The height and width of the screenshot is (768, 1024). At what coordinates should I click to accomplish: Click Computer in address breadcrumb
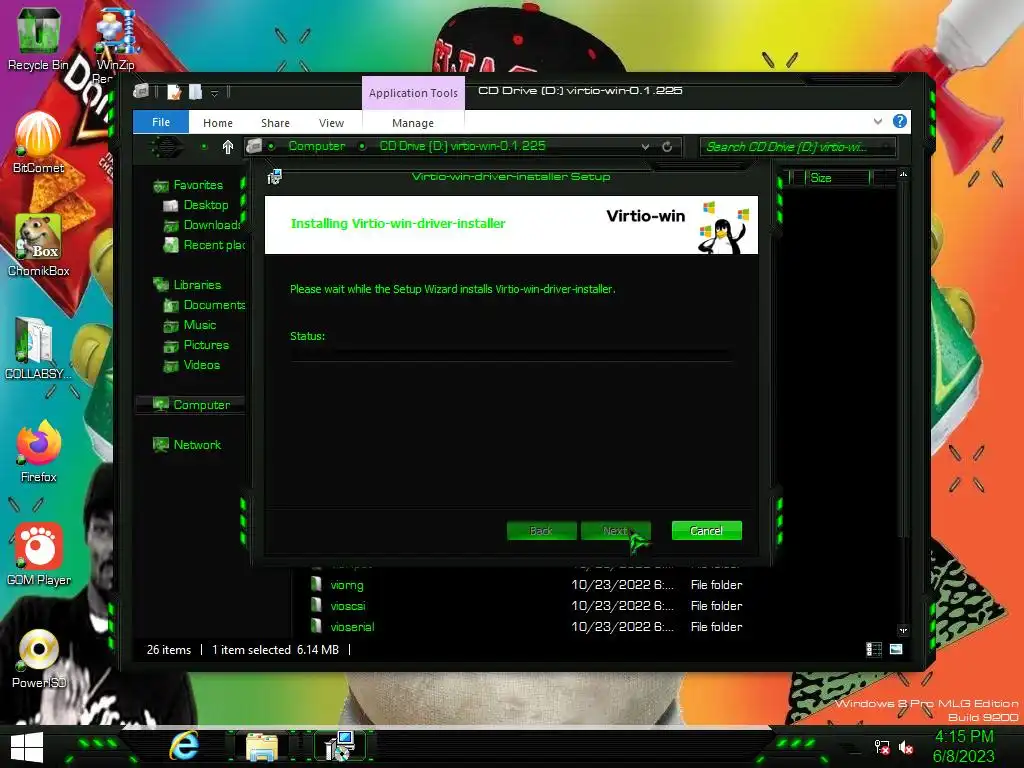coord(317,146)
